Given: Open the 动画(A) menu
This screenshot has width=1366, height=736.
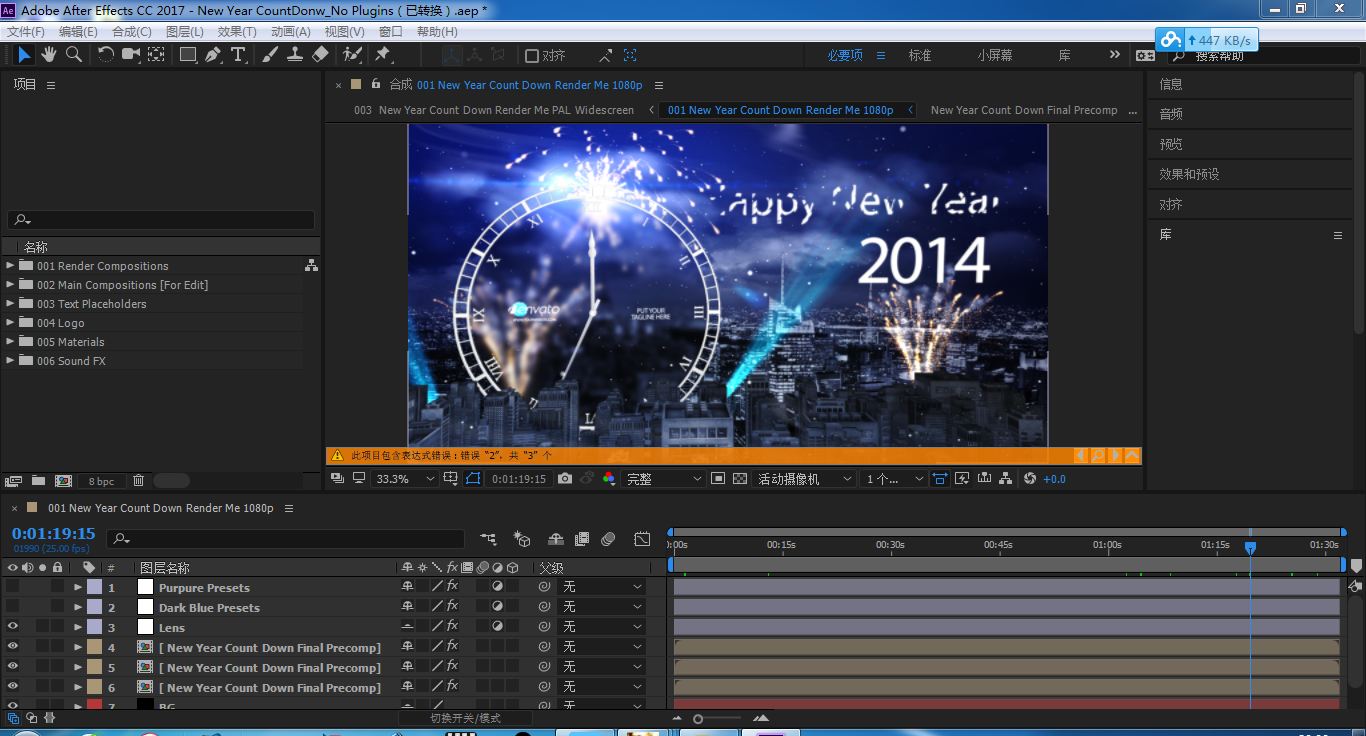Looking at the screenshot, I should (x=291, y=31).
